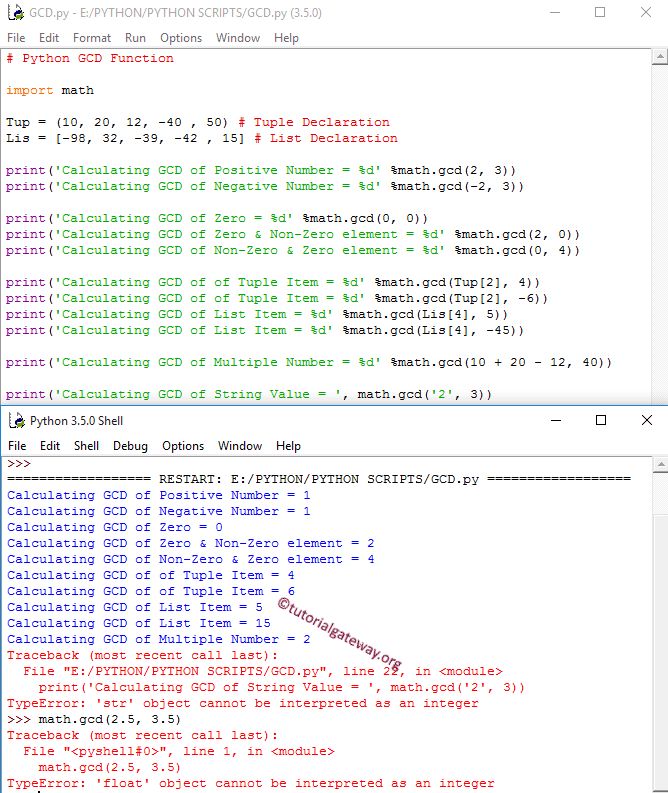Minimize the Python 3.5.0 Shell window

click(x=556, y=420)
